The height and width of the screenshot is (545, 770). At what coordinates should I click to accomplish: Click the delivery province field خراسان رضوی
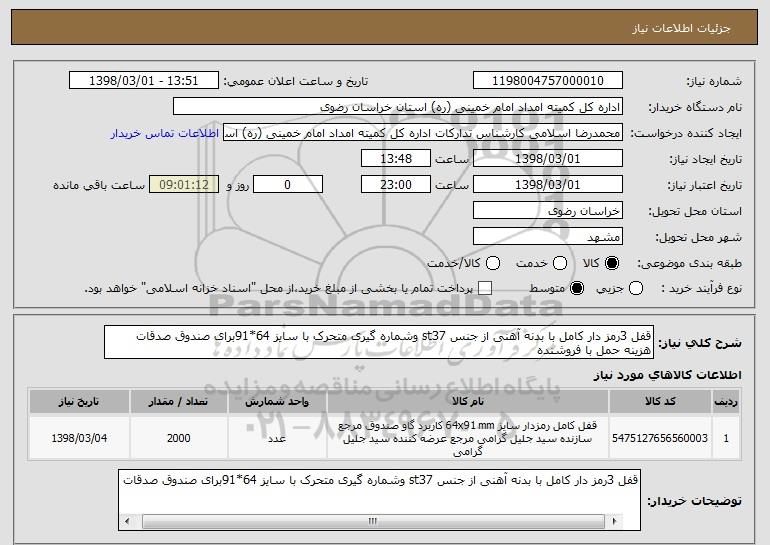point(548,211)
